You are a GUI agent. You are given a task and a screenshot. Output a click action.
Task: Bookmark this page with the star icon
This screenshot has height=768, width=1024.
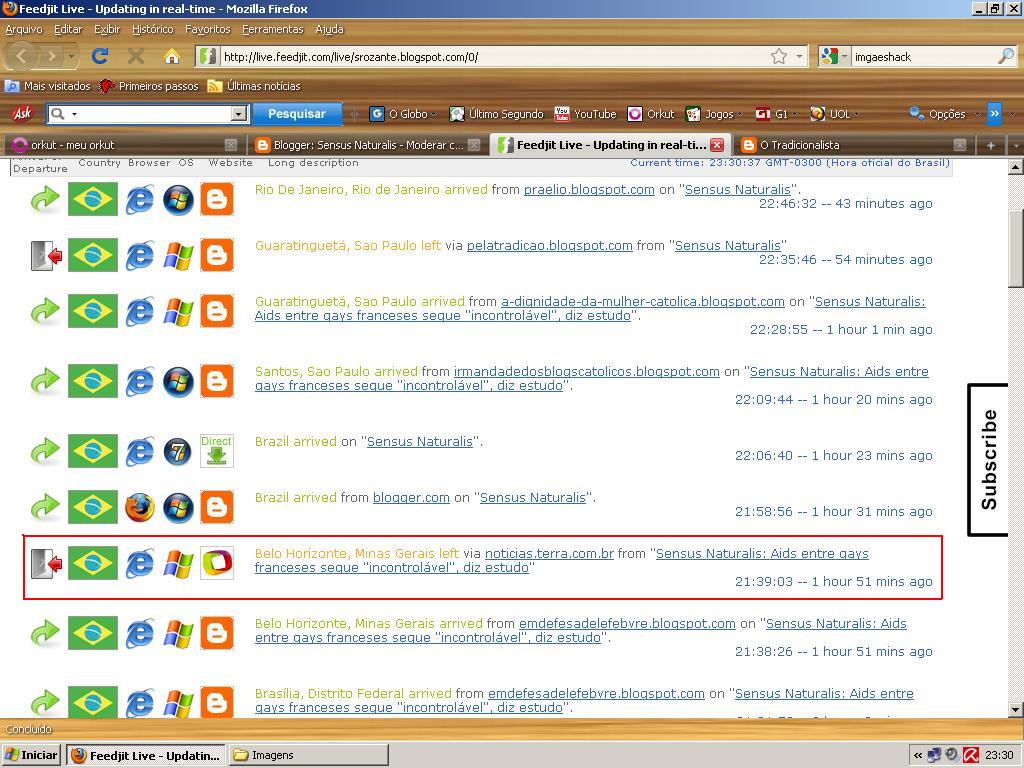778,57
